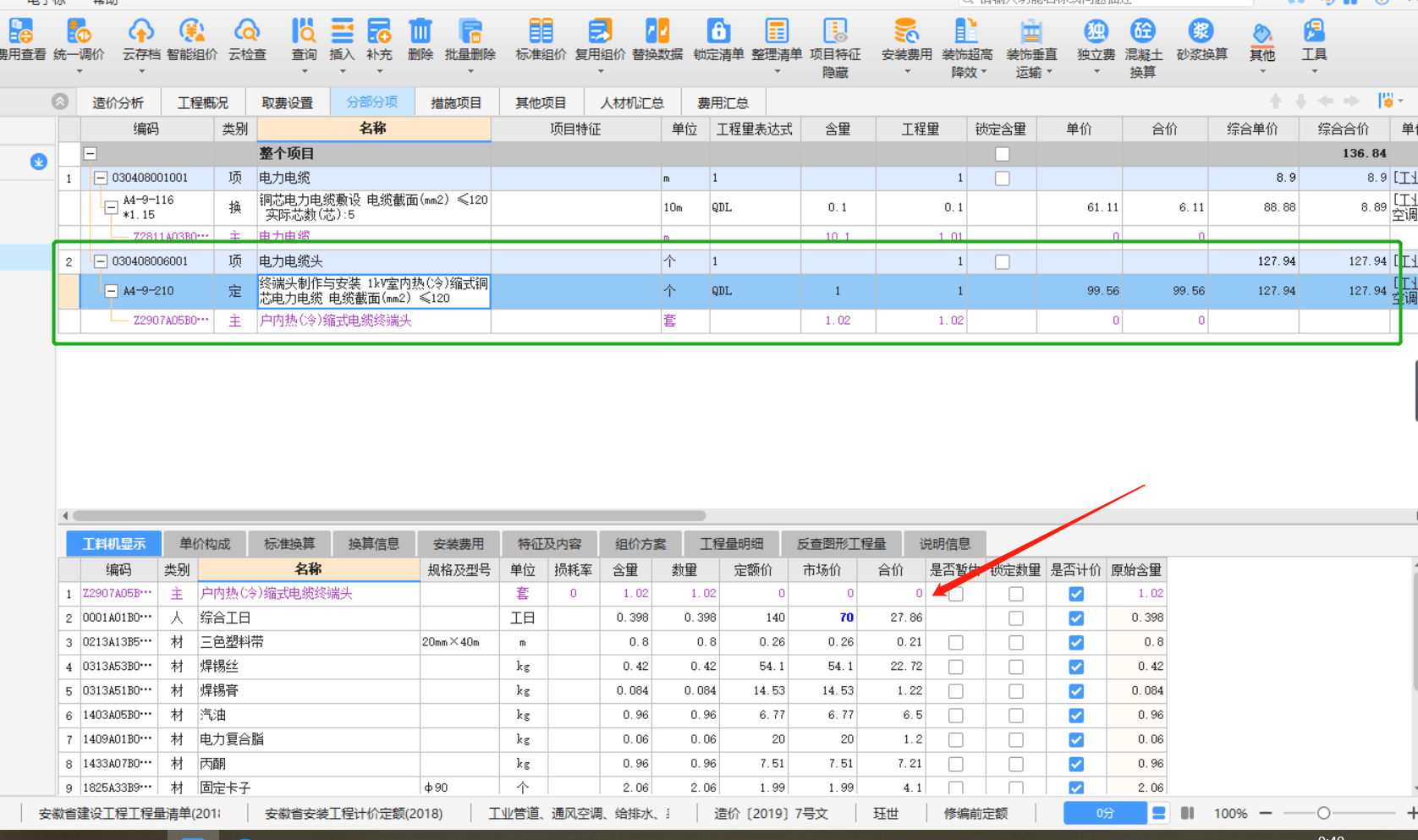Collapse the 整个项目 root row
The width and height of the screenshot is (1418, 840).
pyautogui.click(x=90, y=154)
